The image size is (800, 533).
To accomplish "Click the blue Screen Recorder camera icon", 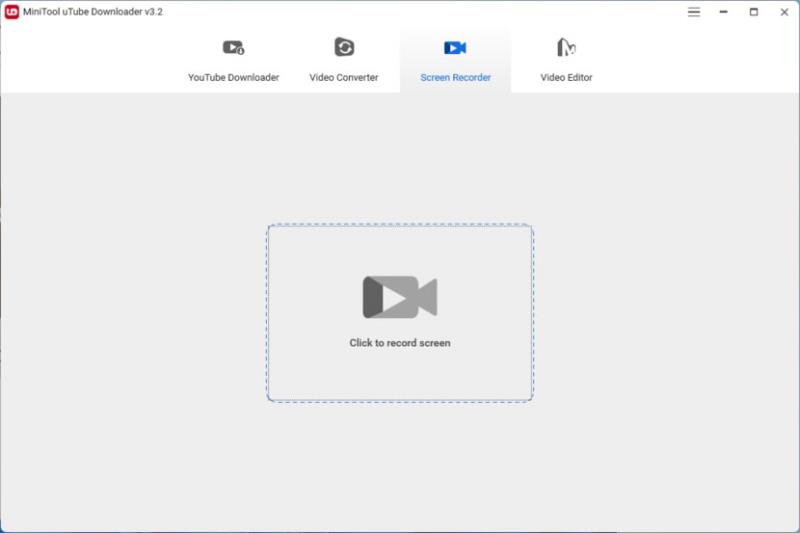I will (455, 48).
